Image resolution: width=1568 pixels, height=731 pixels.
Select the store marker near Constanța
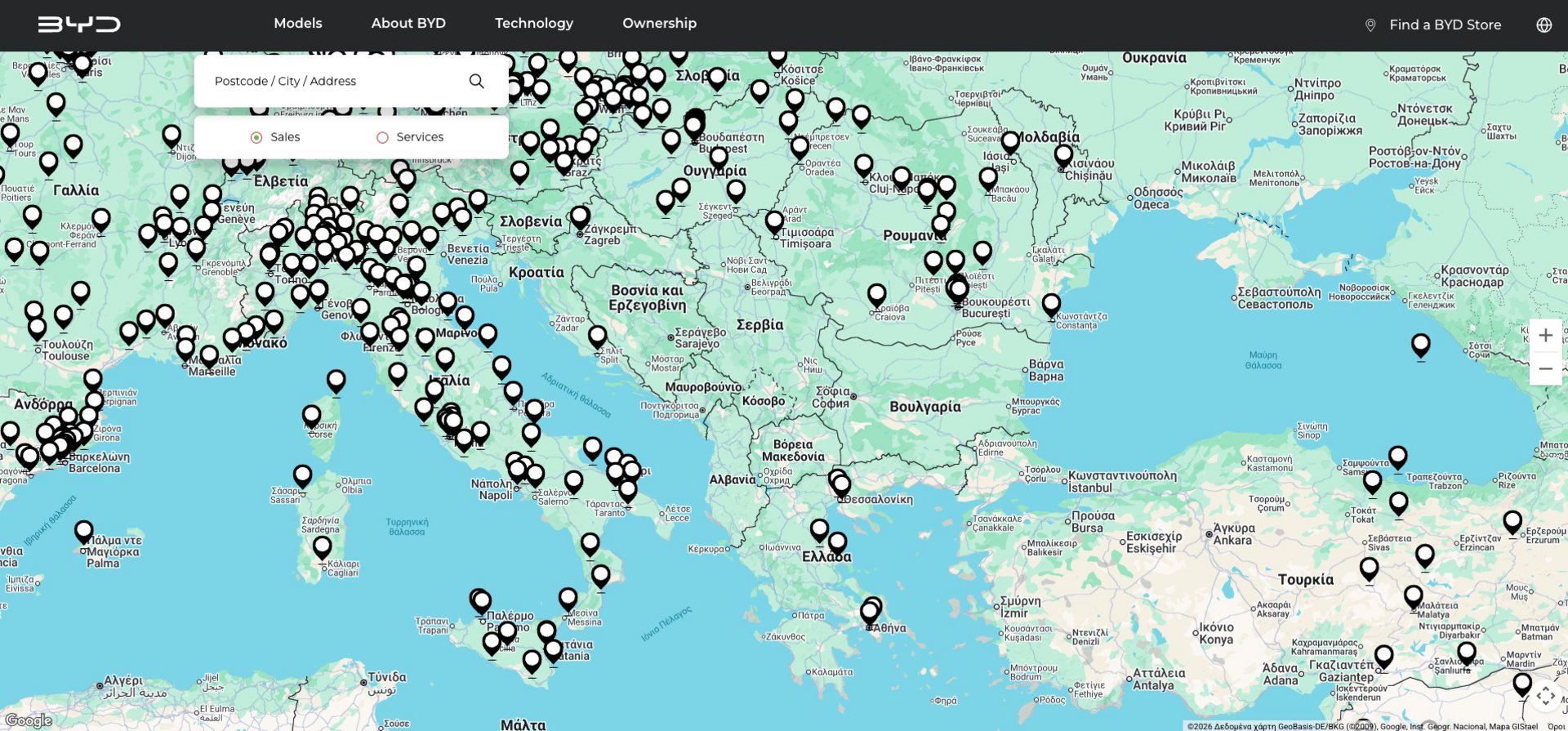(1051, 305)
